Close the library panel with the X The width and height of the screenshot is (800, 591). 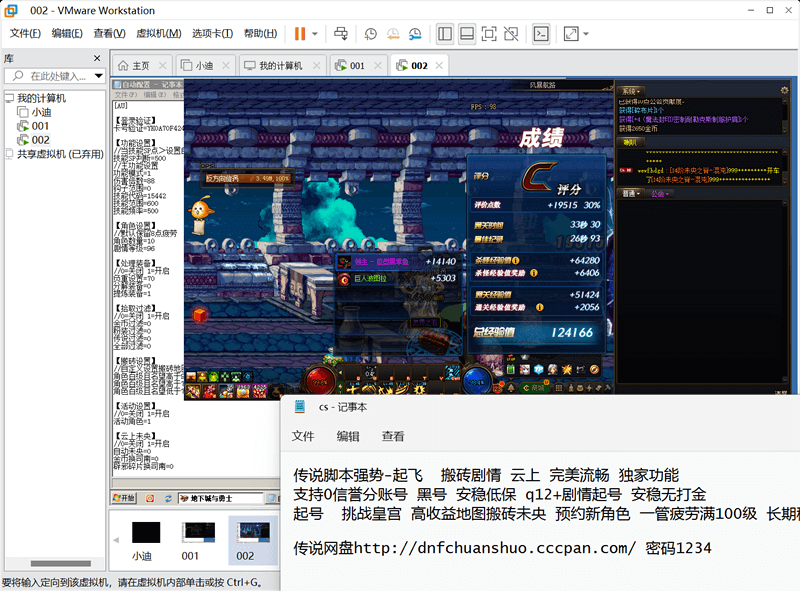click(97, 58)
